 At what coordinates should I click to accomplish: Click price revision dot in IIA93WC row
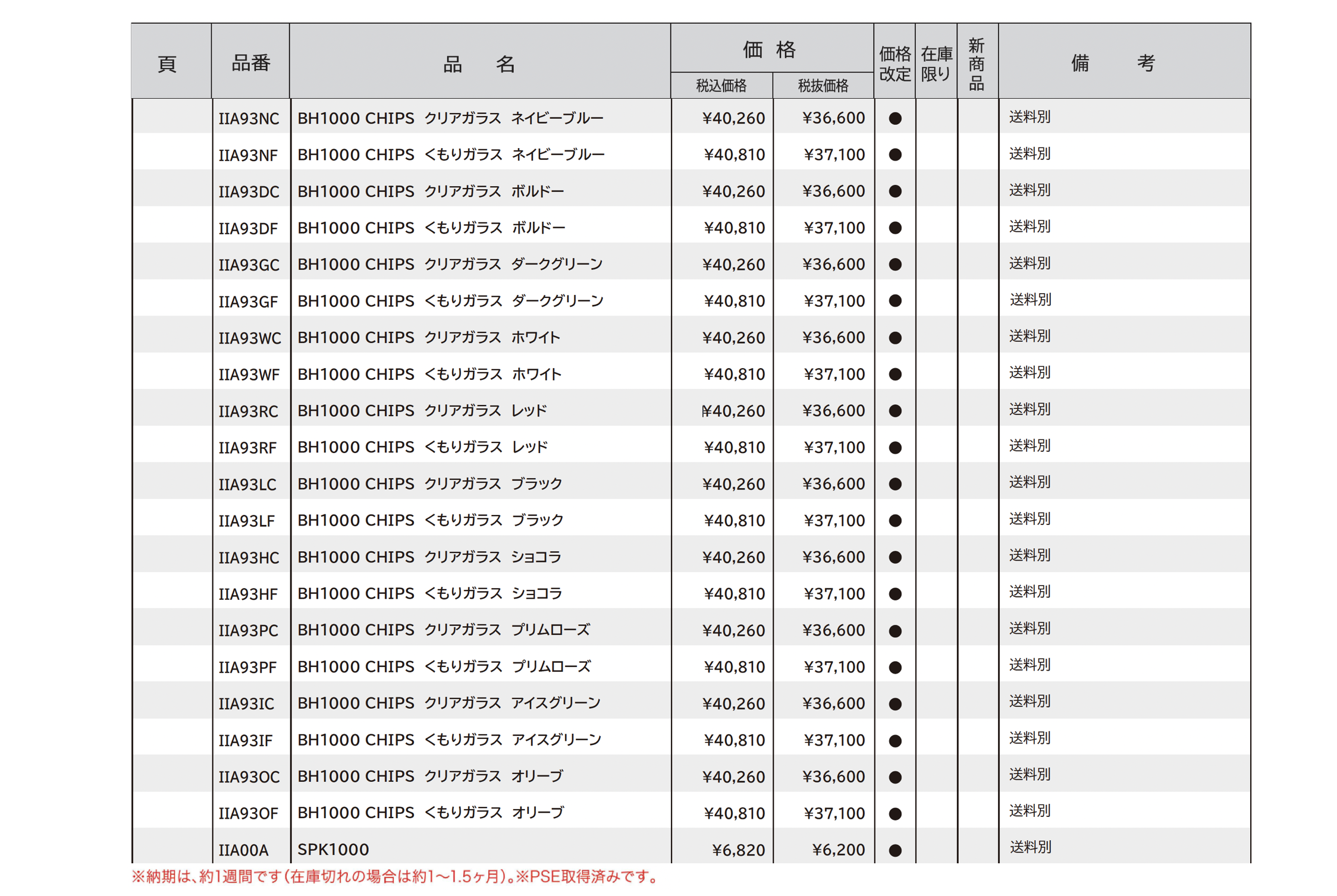[894, 338]
